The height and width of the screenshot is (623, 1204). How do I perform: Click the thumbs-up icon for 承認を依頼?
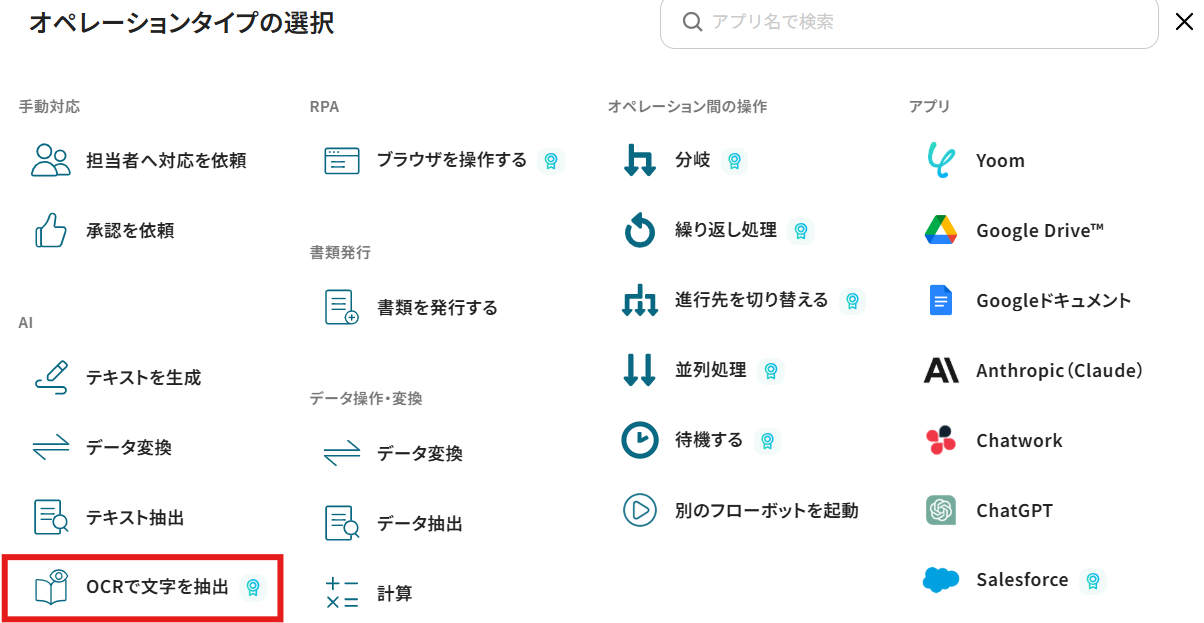[x=51, y=230]
